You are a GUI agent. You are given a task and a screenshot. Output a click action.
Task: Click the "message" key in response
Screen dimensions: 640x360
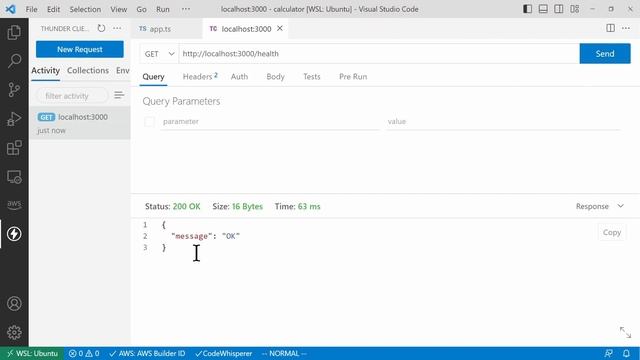191,236
